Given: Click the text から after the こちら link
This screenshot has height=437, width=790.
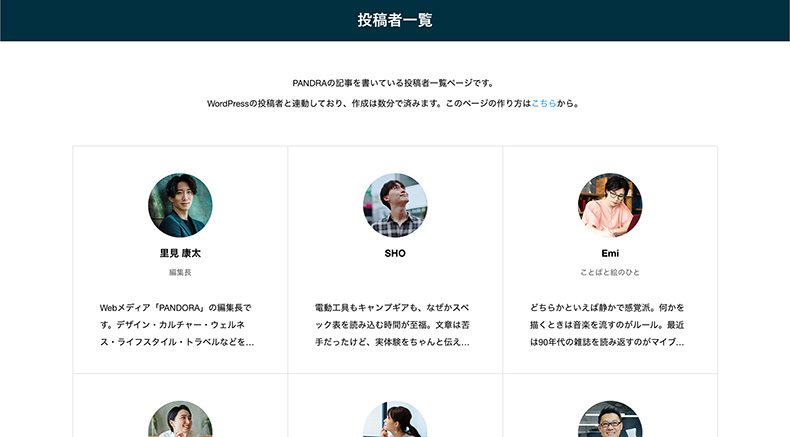Looking at the screenshot, I should (569, 103).
